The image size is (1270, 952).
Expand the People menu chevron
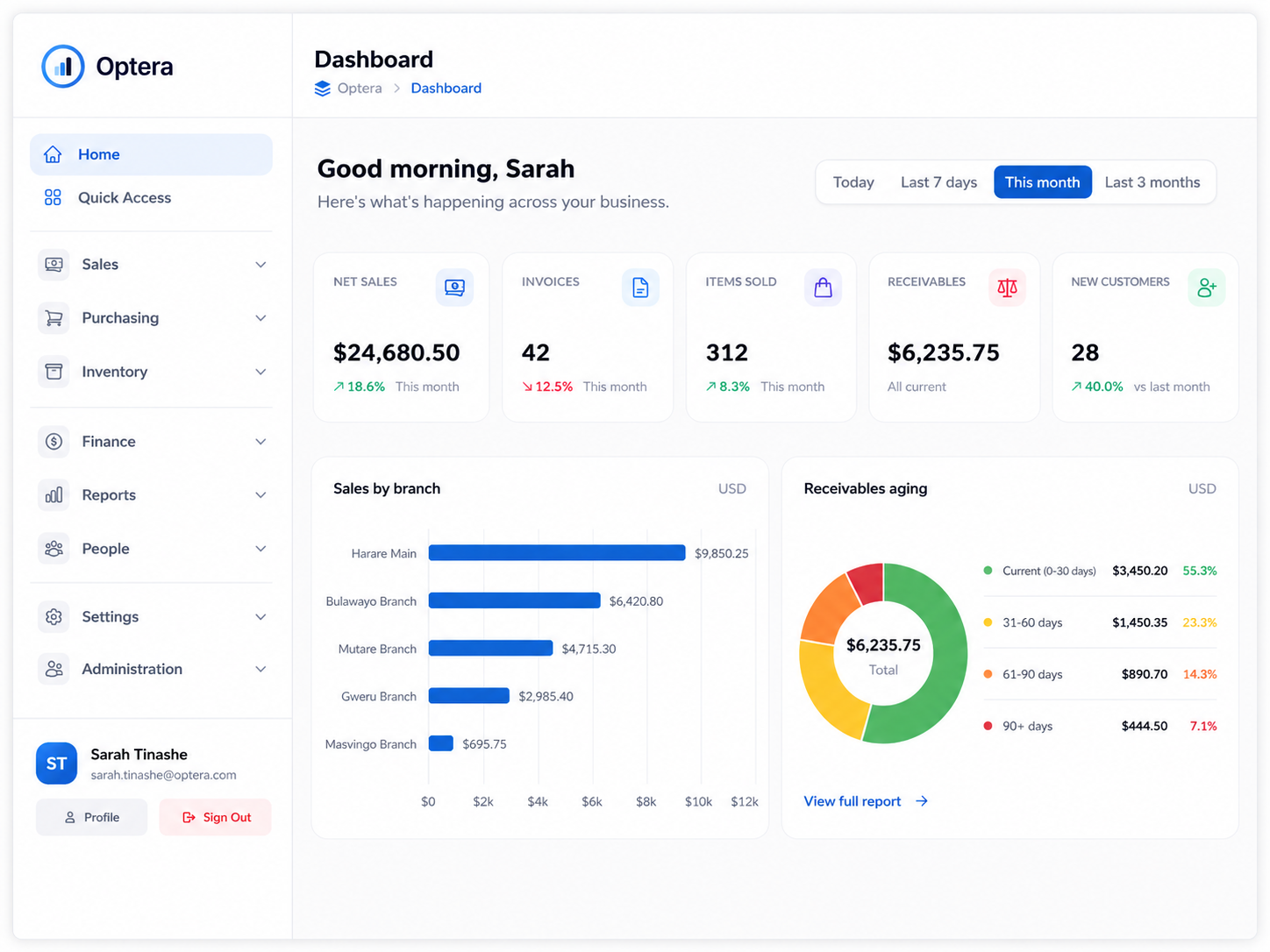click(x=260, y=549)
